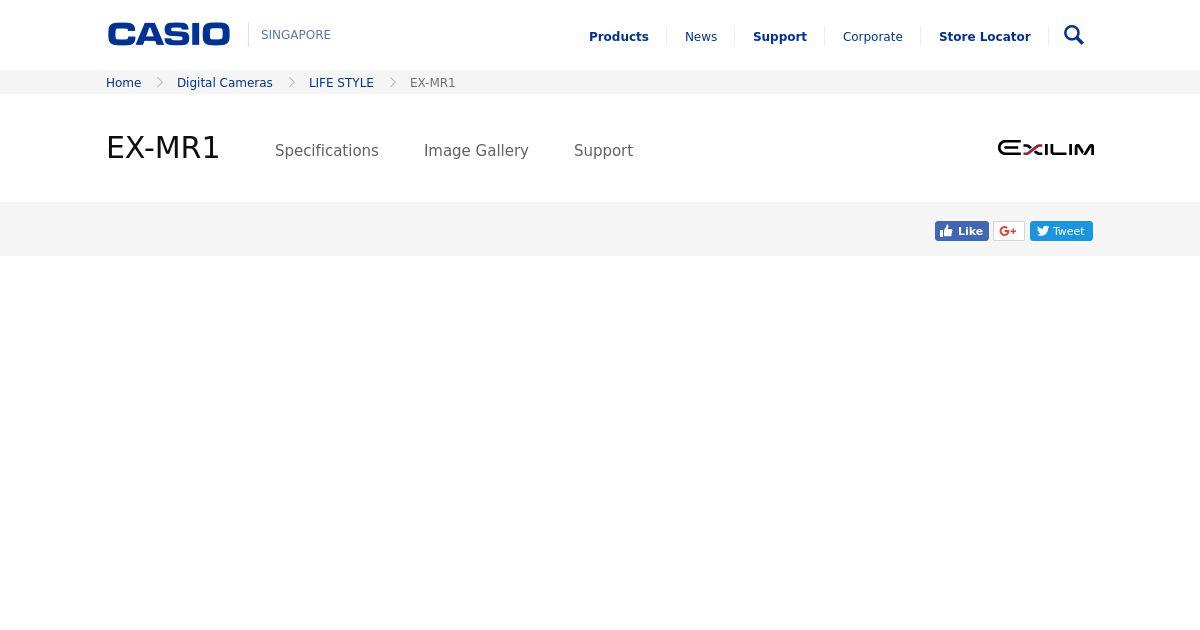This screenshot has width=1200, height=630.
Task: Switch to Image Gallery tab
Action: point(476,150)
